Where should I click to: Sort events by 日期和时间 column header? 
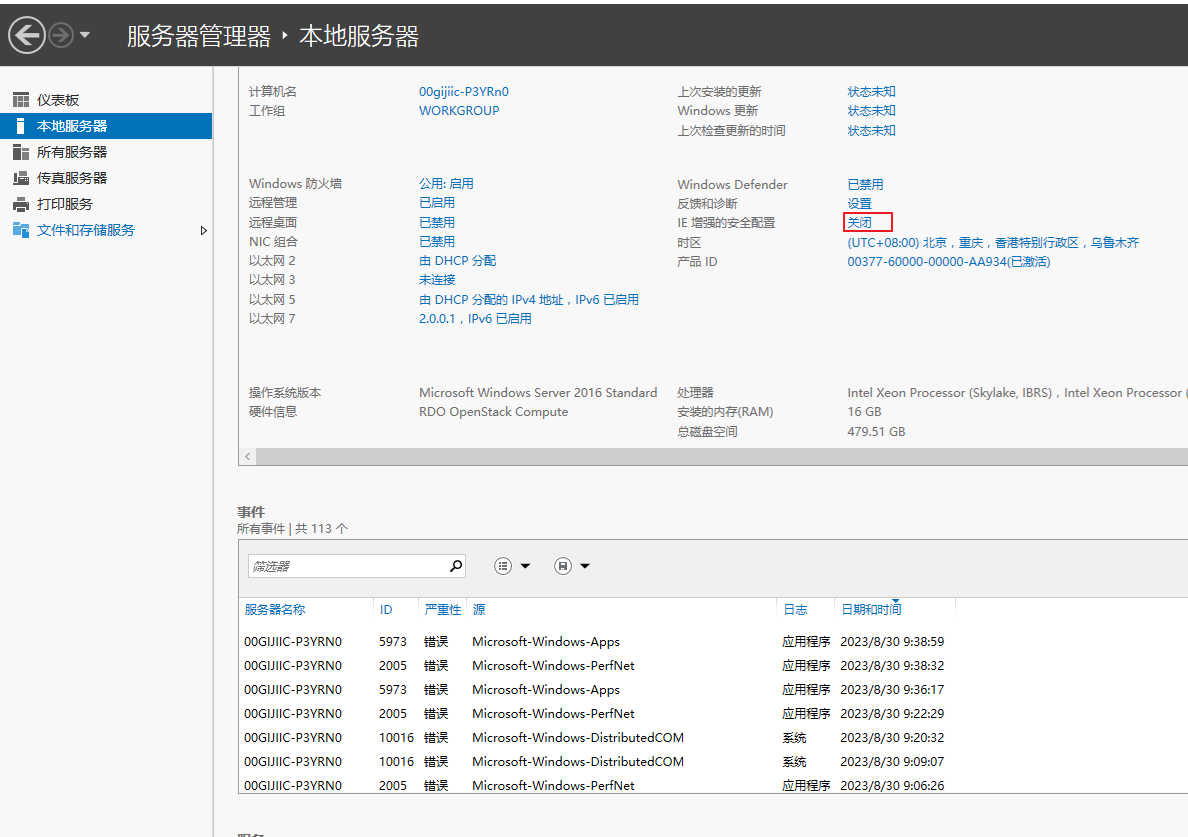pyautogui.click(x=871, y=609)
